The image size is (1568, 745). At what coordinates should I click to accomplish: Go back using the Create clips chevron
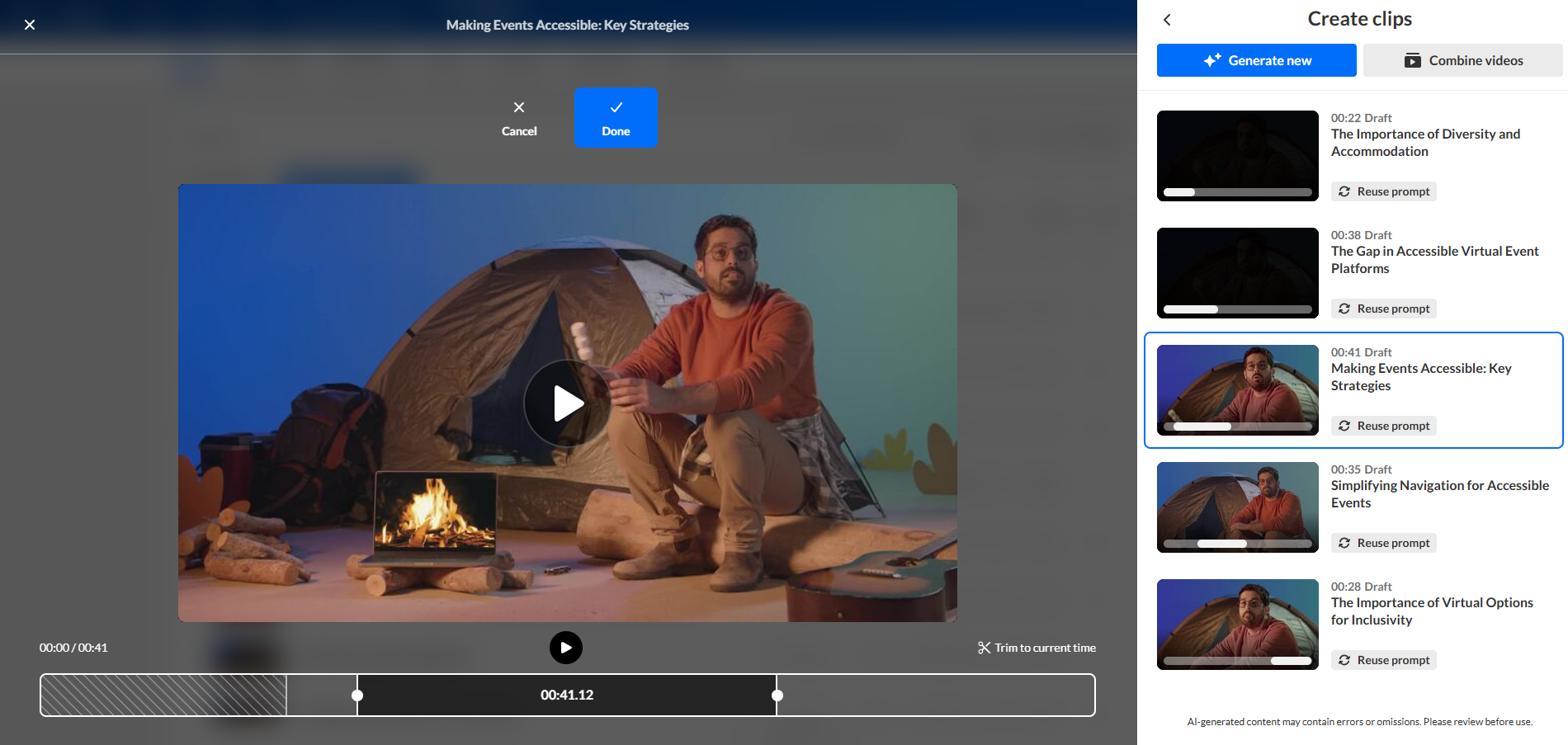[1167, 20]
